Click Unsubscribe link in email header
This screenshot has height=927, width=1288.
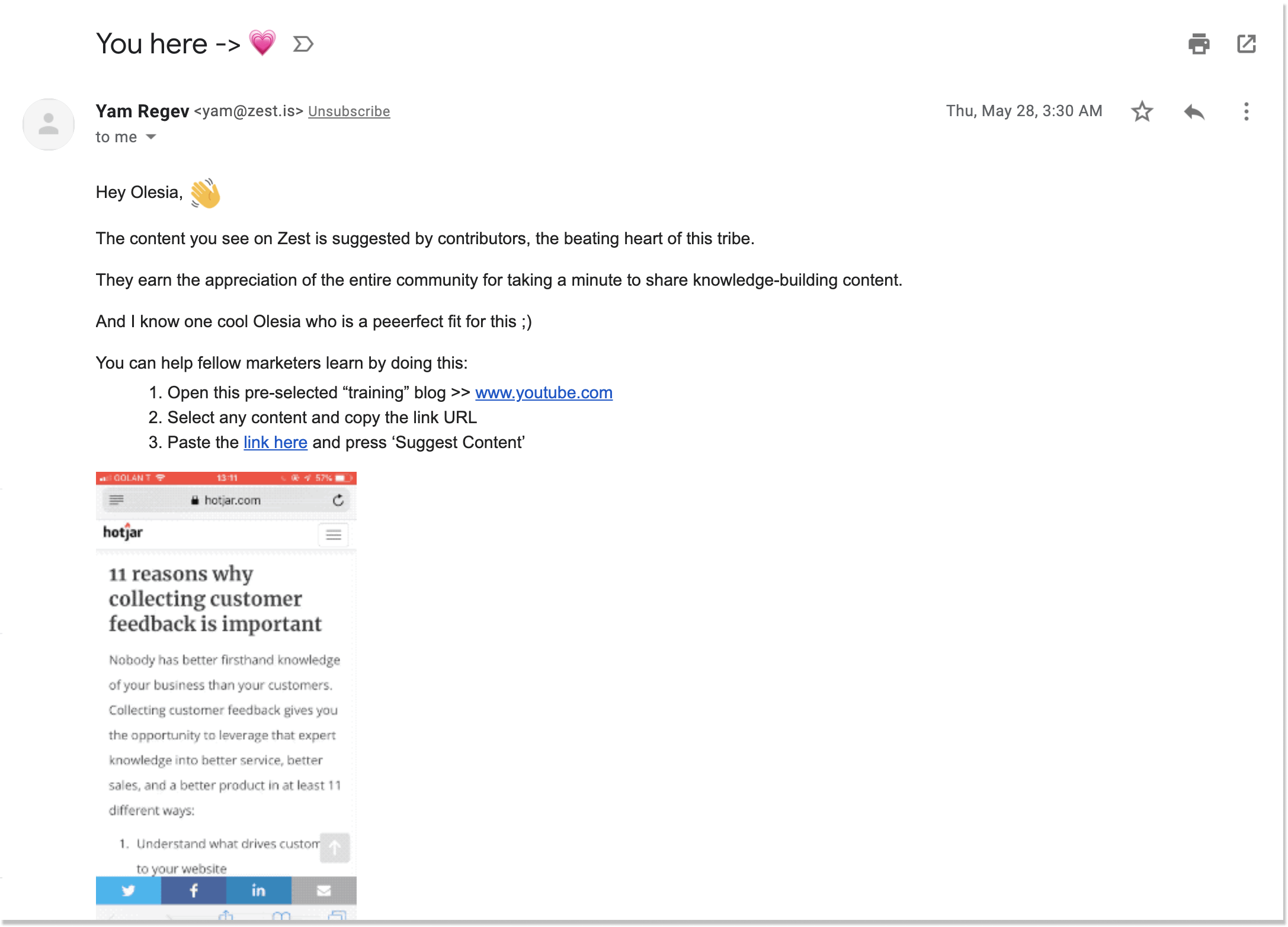tap(348, 111)
